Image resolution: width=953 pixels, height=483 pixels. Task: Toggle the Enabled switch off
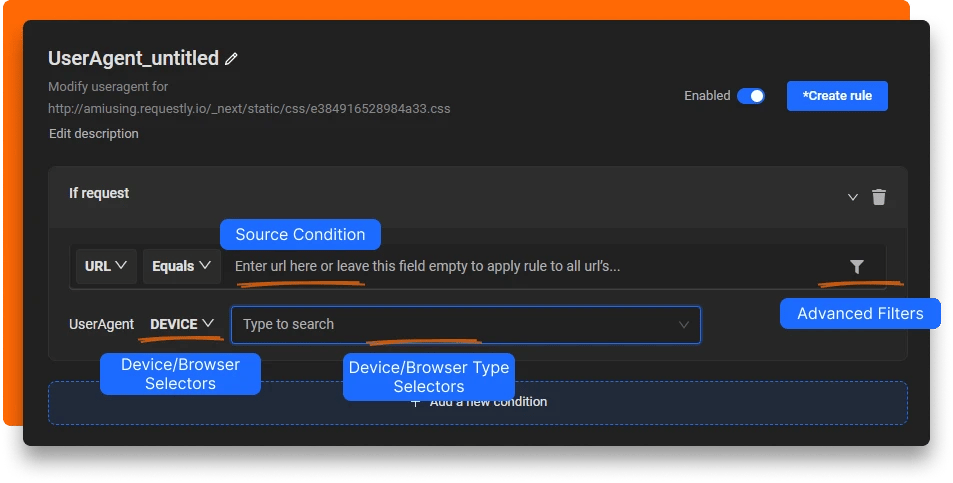[750, 96]
